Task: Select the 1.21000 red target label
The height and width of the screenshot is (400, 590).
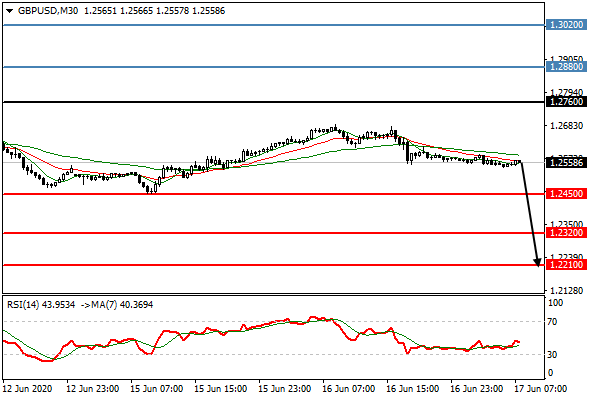Action: coord(566,265)
